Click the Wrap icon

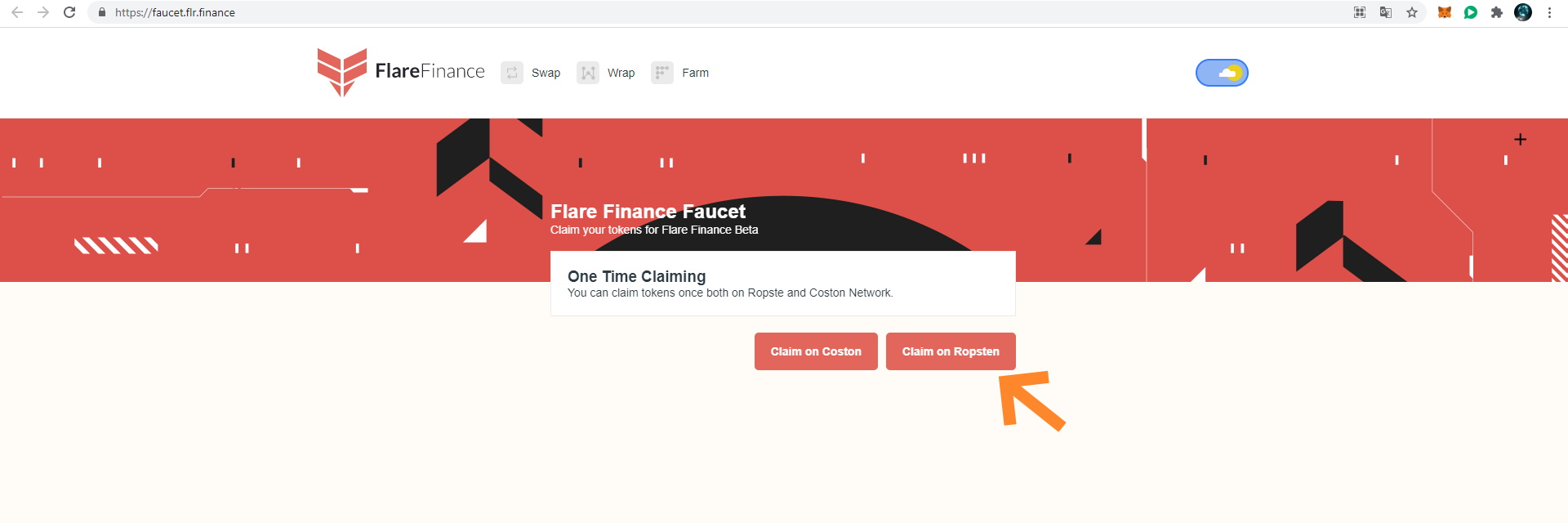click(x=588, y=73)
